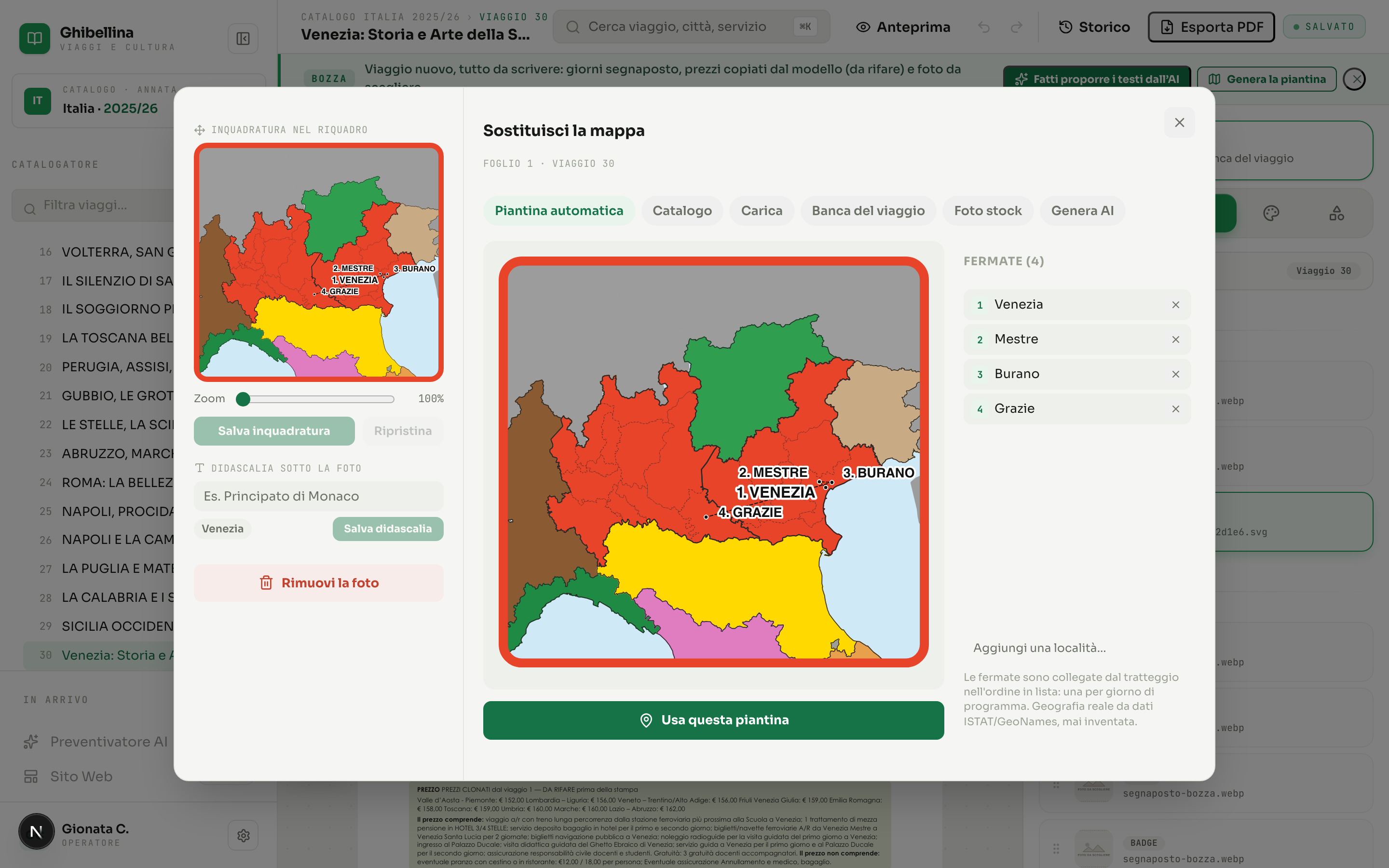Viewport: 1389px width, 868px height.
Task: Click the search field Cerca viaggio
Action: click(691, 27)
